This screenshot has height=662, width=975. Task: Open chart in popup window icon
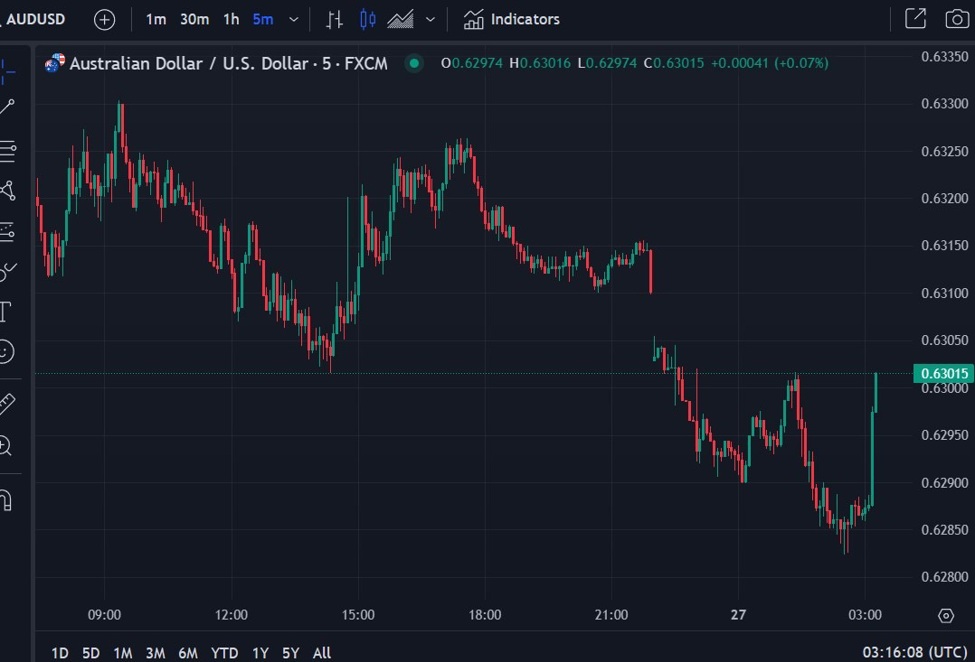915,19
